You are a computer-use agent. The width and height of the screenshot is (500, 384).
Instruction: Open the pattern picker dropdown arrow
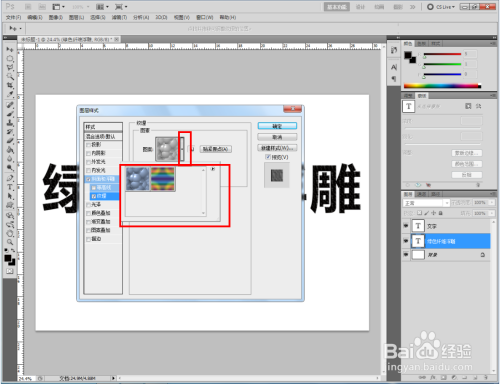click(182, 149)
